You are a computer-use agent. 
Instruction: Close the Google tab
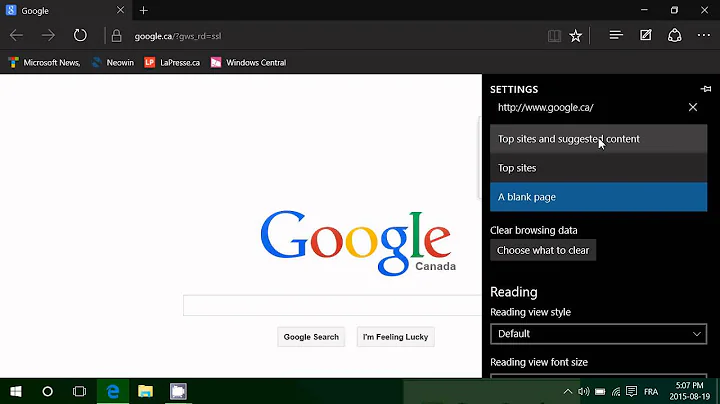tap(120, 10)
